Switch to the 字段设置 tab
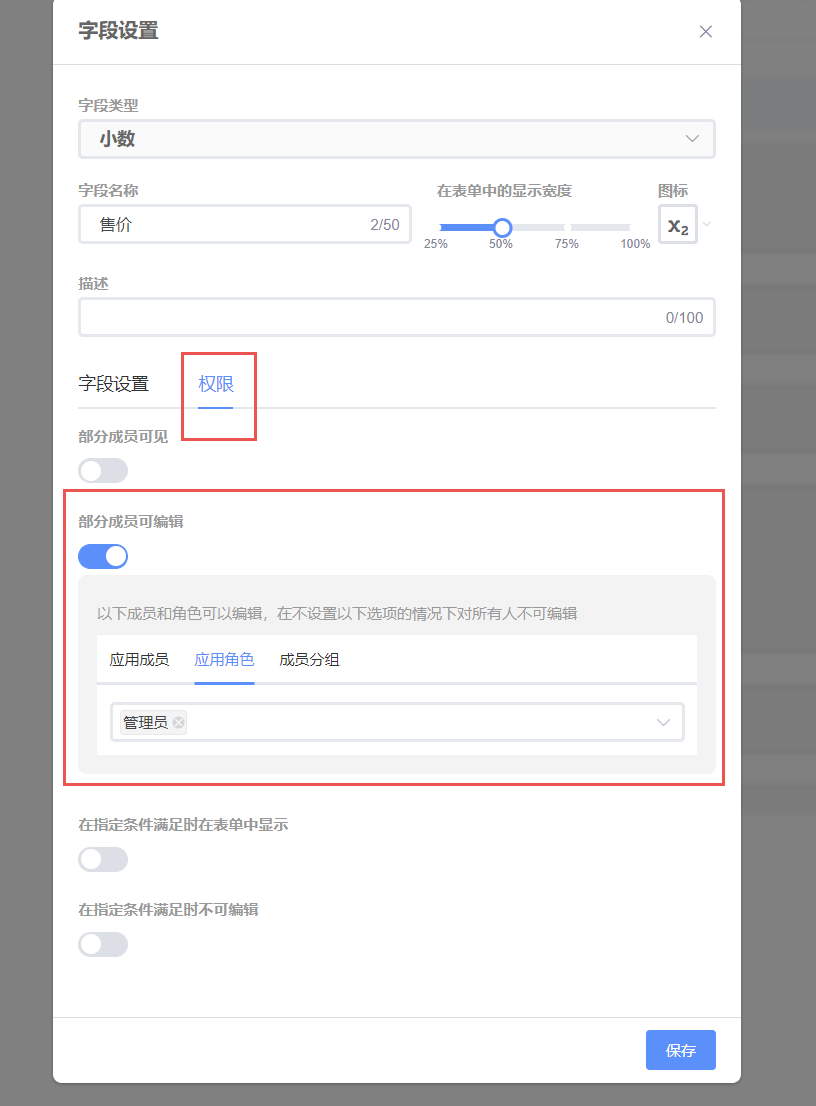The image size is (816, 1106). (113, 384)
